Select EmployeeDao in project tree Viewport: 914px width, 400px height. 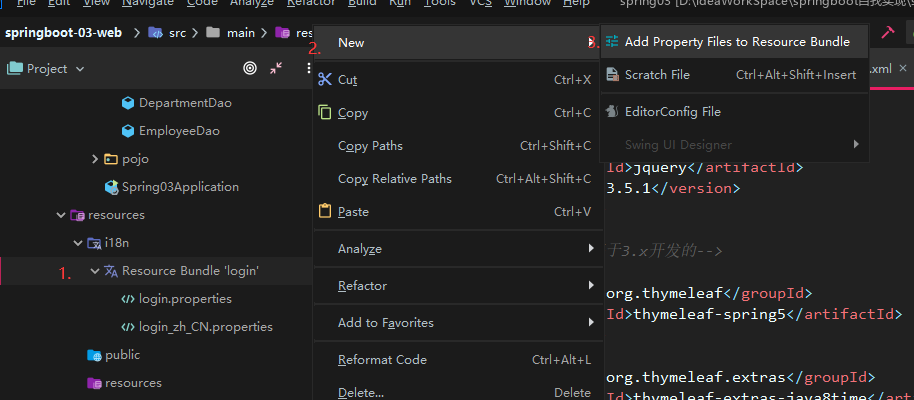(x=179, y=131)
